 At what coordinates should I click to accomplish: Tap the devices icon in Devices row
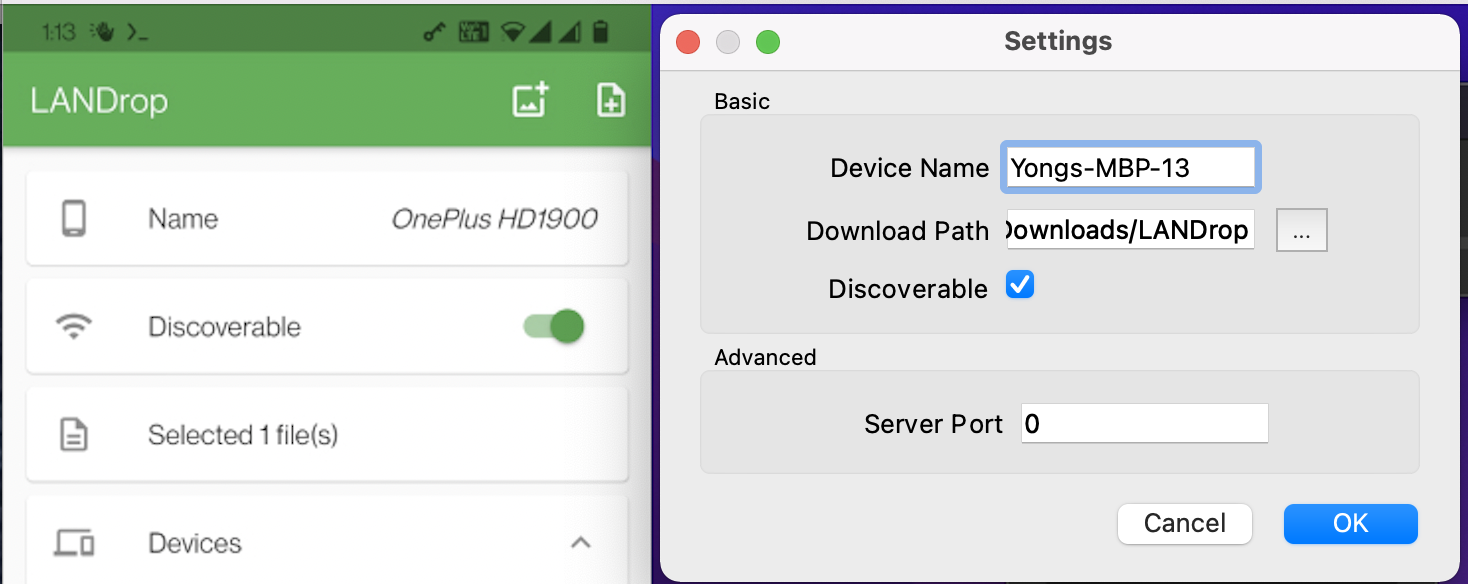(x=74, y=543)
